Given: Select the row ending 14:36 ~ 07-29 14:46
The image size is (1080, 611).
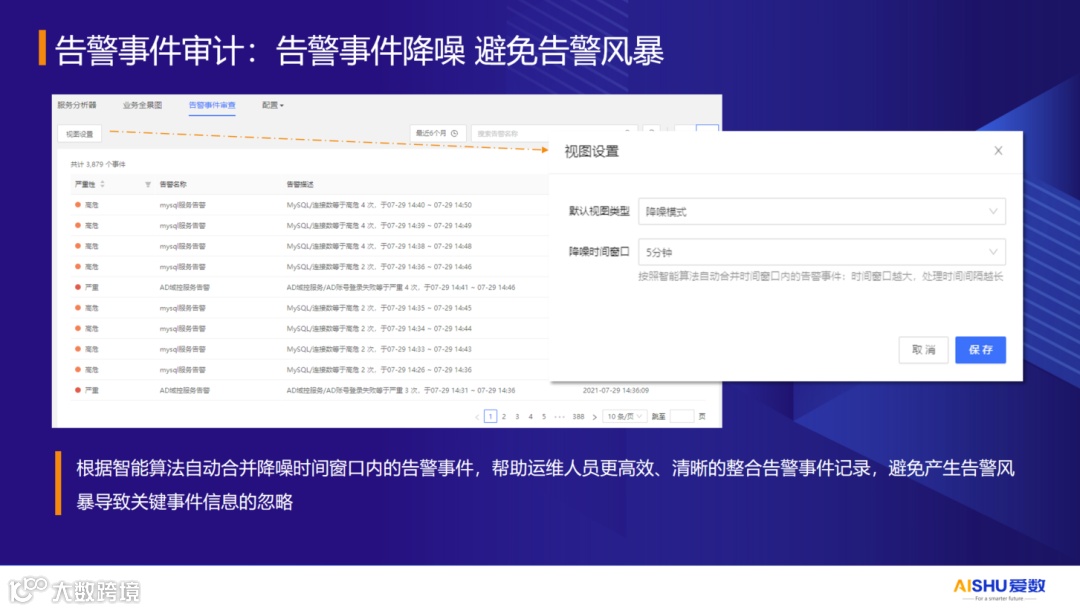Looking at the screenshot, I should 310,267.
